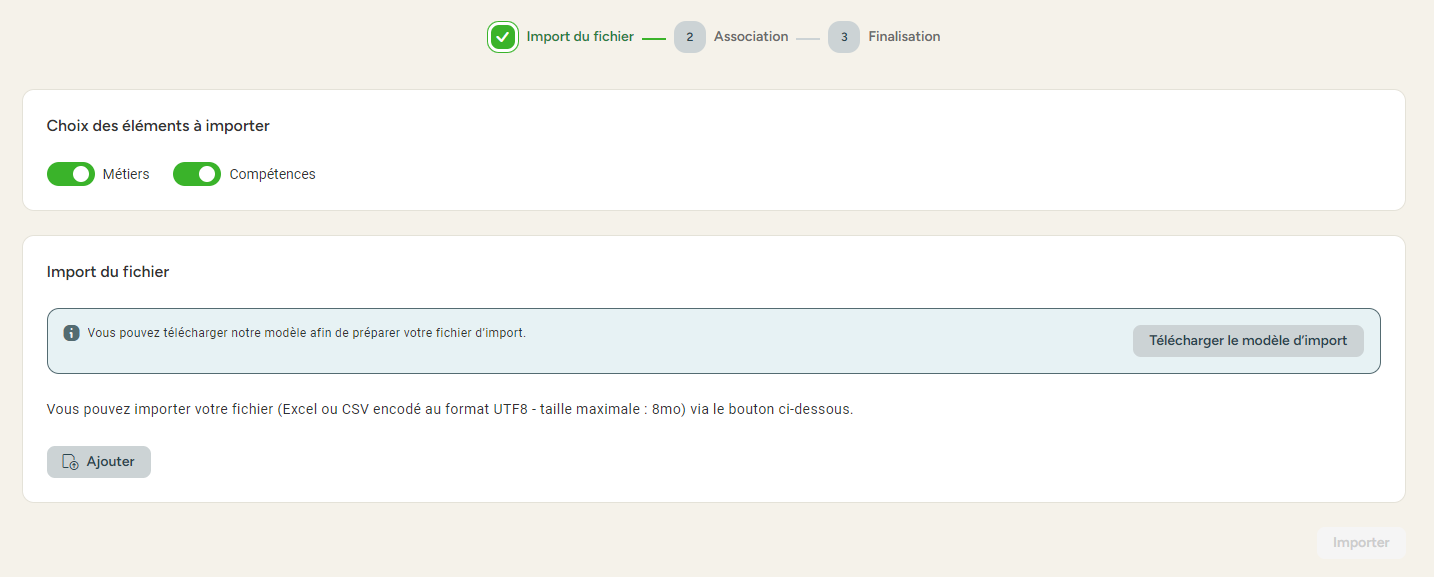Toggle the Métiers switch off
This screenshot has height=577, width=1434.
(71, 174)
